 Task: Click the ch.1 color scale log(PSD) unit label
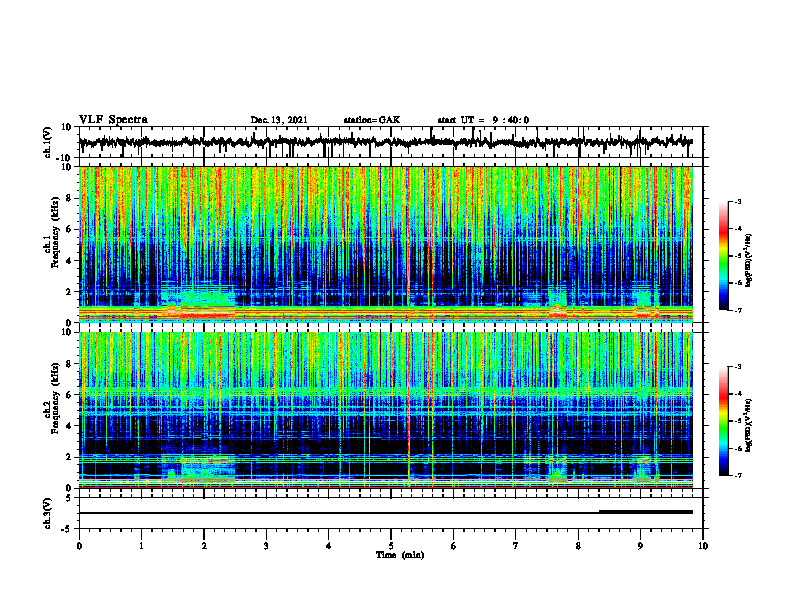coord(749,261)
